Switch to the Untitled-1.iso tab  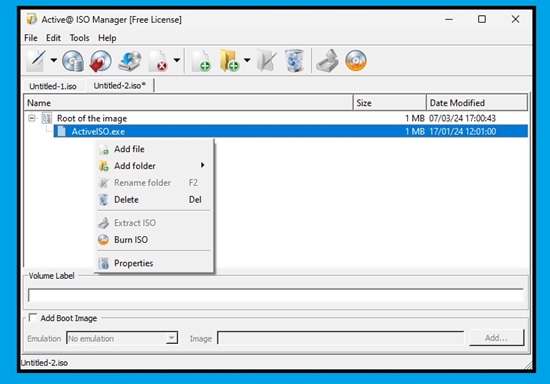pos(53,86)
